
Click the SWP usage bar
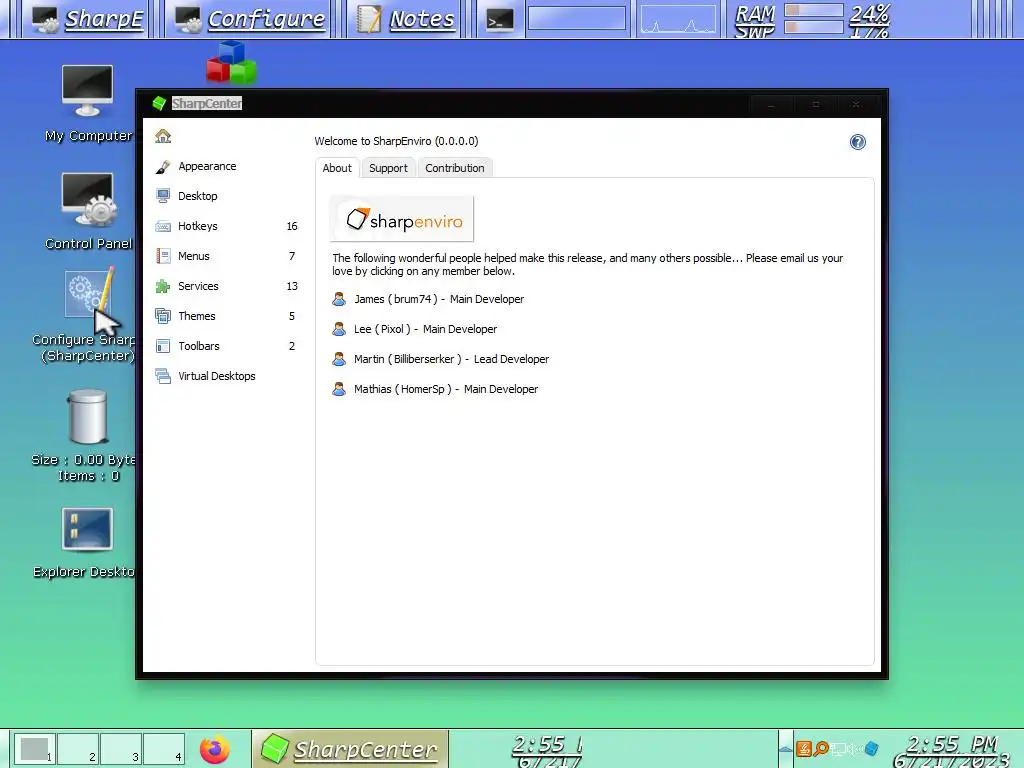pos(814,27)
